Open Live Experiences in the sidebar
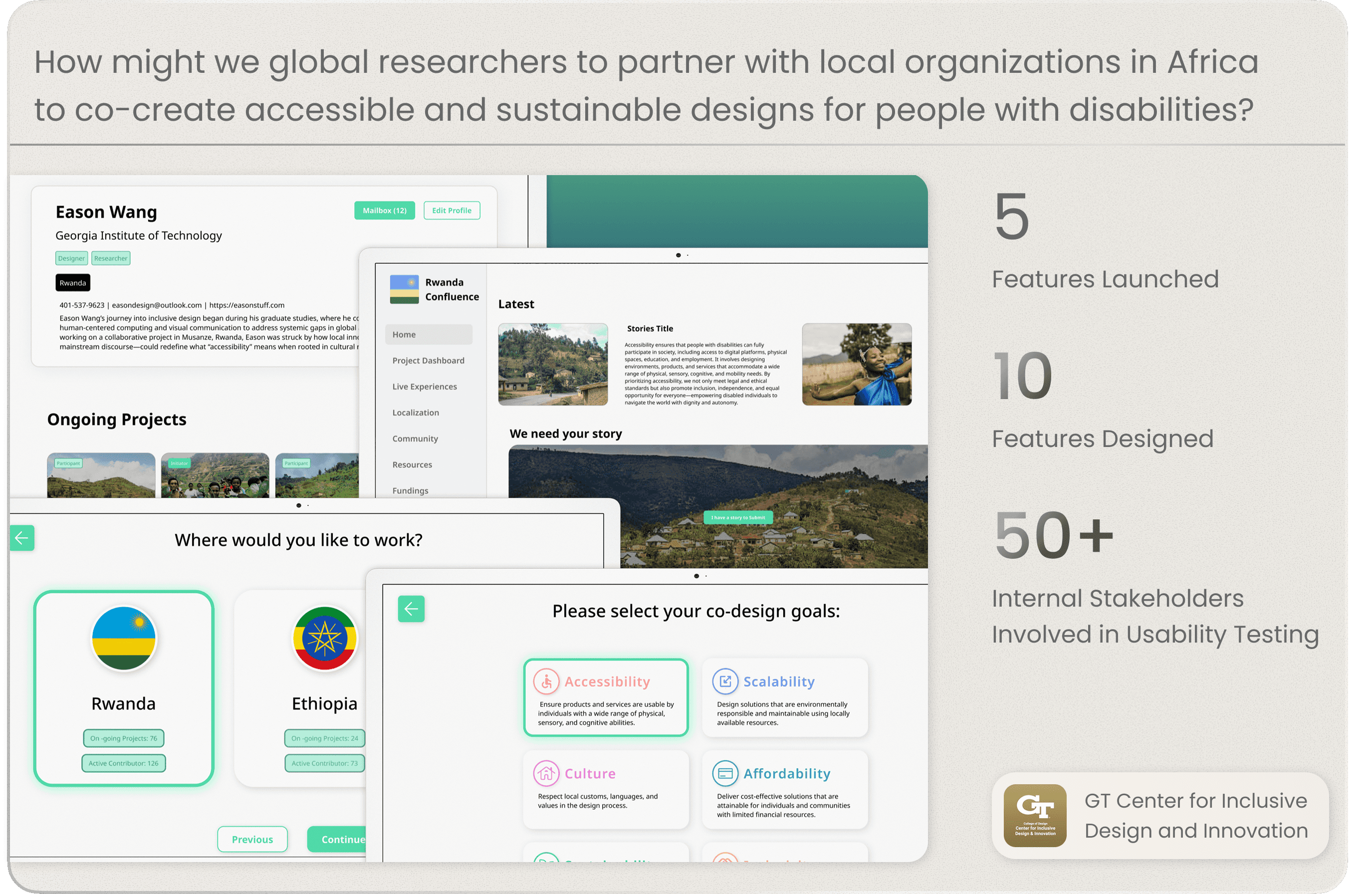Screen dimensions: 1372x894 [x=425, y=386]
